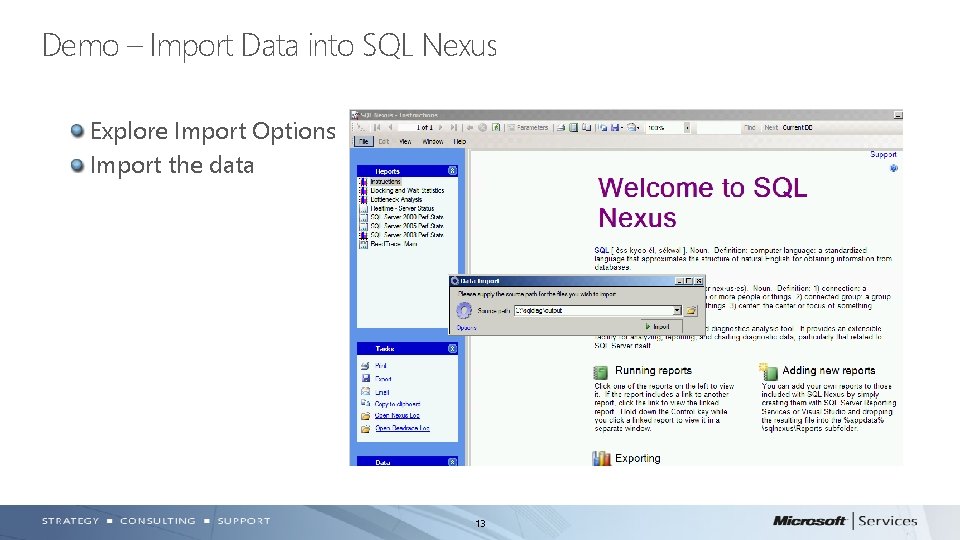Open SQL Server 2008 Perf Stats report
The width and height of the screenshot is (960, 540).
(x=407, y=234)
